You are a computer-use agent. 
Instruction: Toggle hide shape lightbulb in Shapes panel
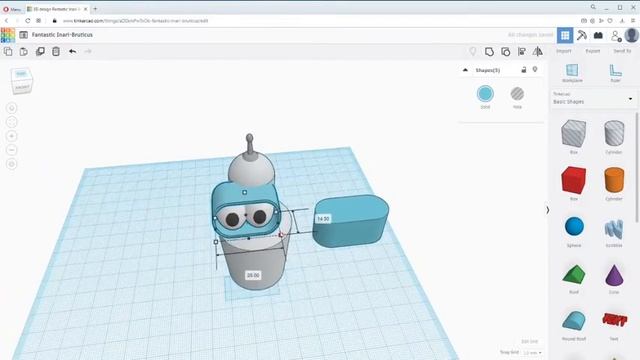pos(535,70)
